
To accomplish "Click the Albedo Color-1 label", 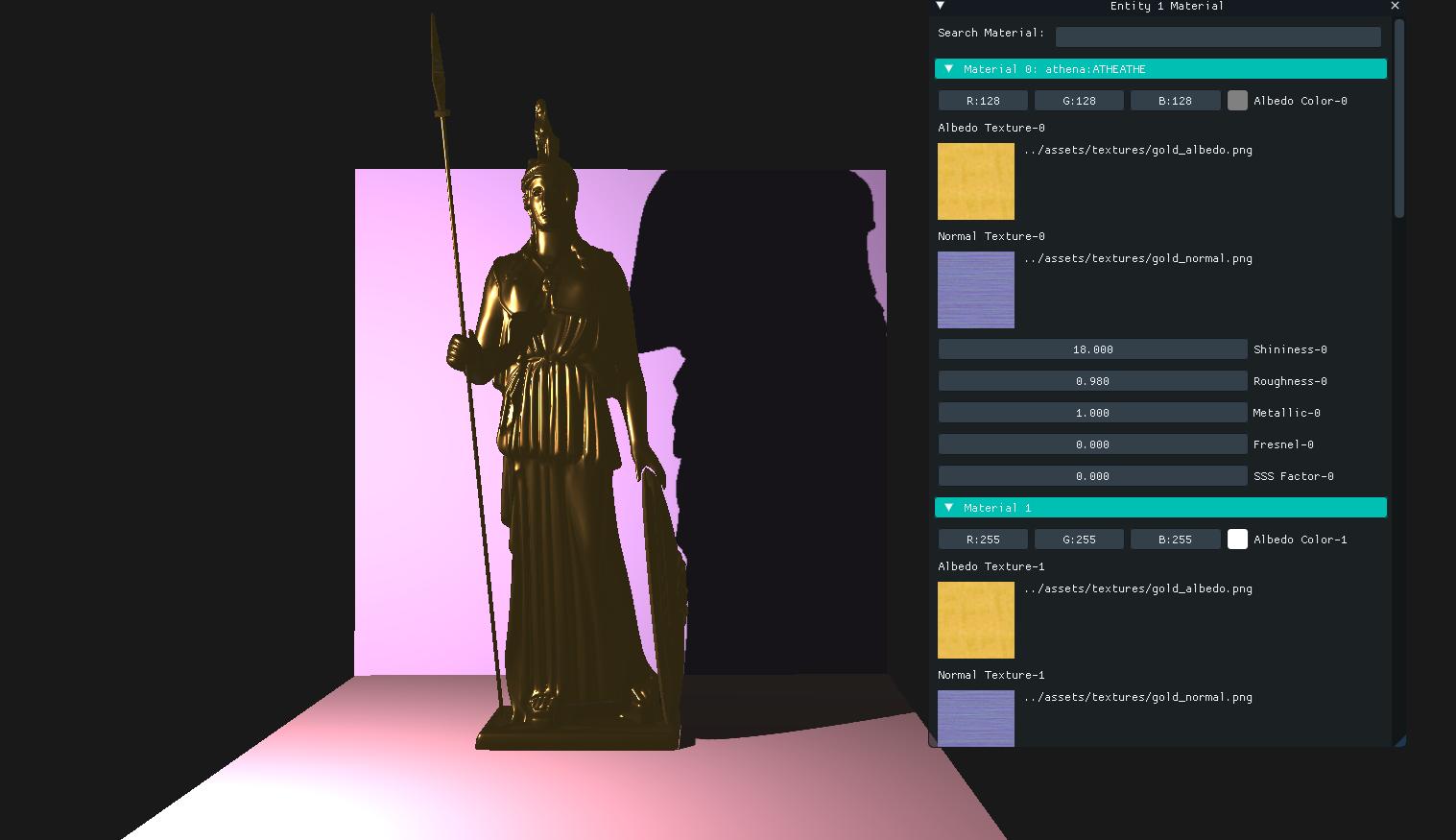I will 1301,540.
